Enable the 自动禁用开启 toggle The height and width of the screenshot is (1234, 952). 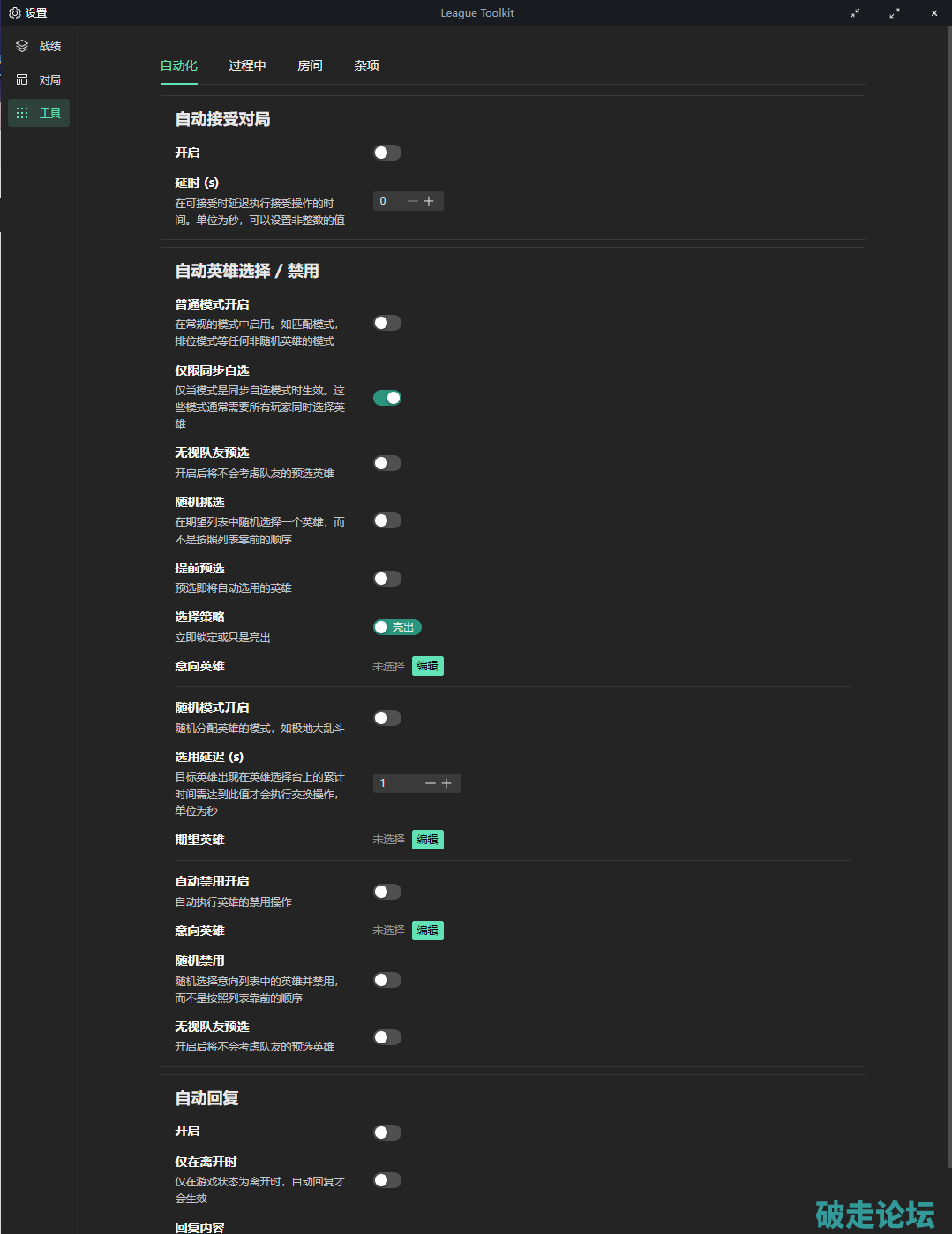pos(386,892)
